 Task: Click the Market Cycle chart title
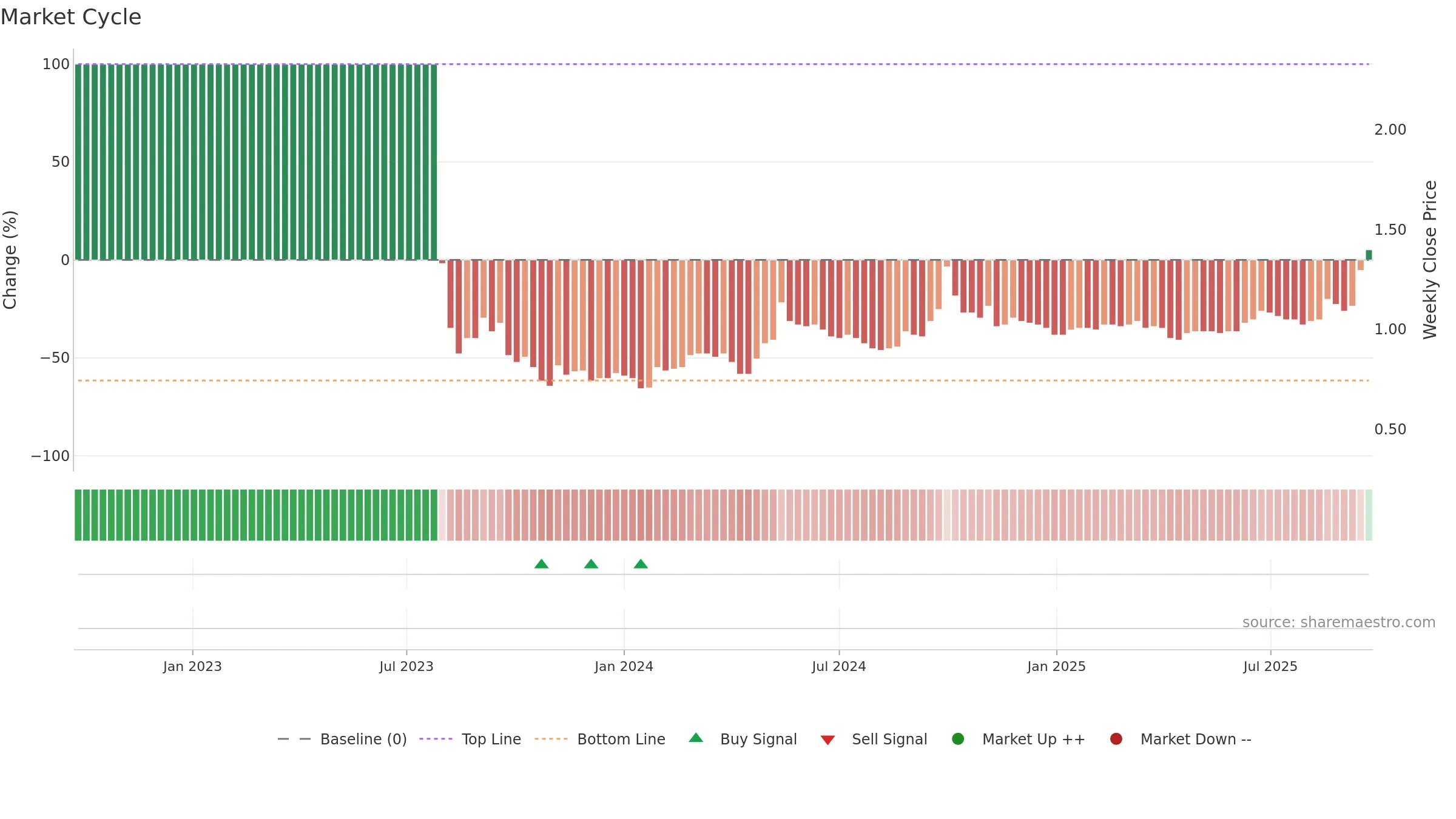[71, 17]
